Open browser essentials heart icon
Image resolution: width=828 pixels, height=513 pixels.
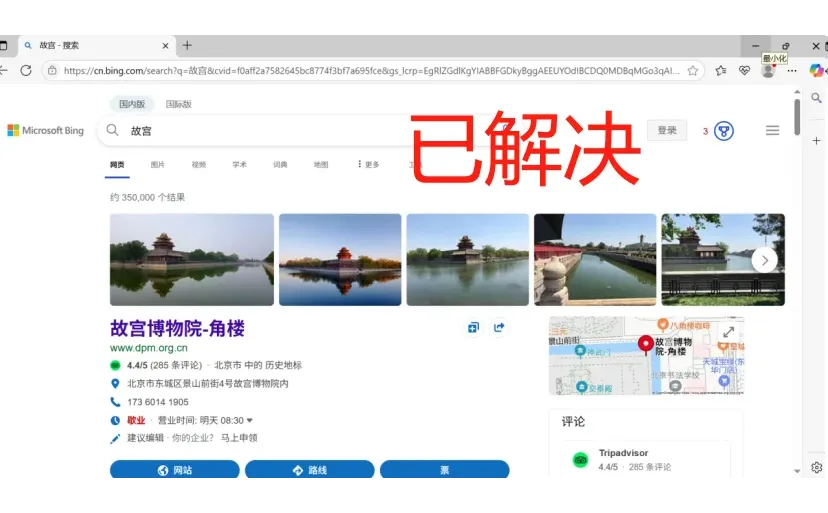click(x=744, y=70)
